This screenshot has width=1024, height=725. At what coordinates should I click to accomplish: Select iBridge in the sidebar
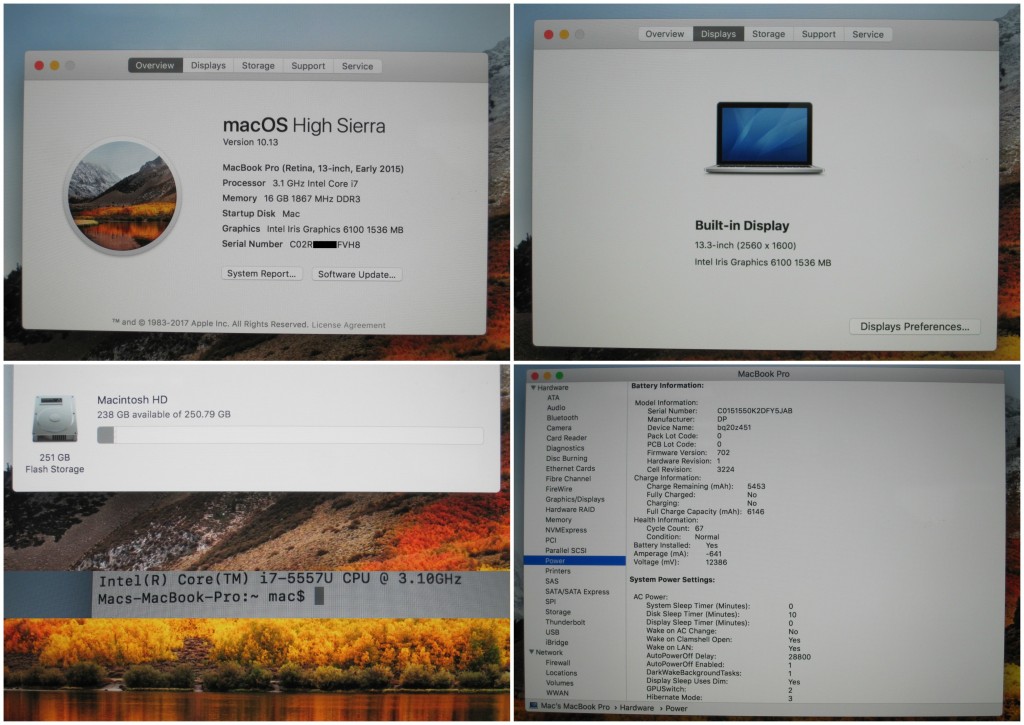[556, 643]
